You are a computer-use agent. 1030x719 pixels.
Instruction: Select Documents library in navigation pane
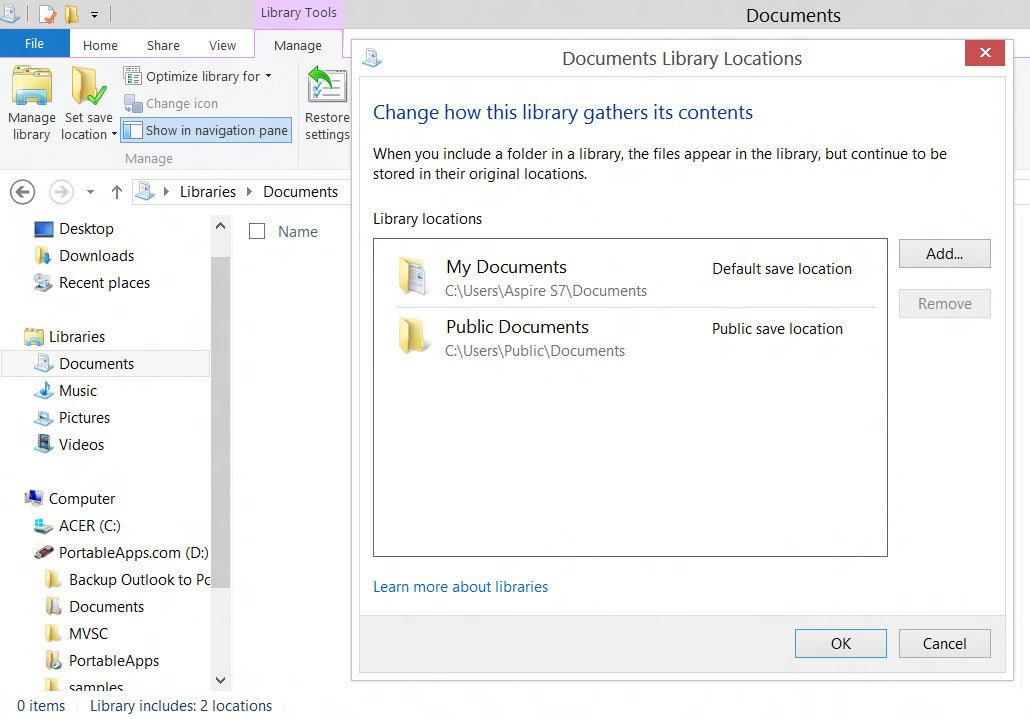click(x=106, y=364)
